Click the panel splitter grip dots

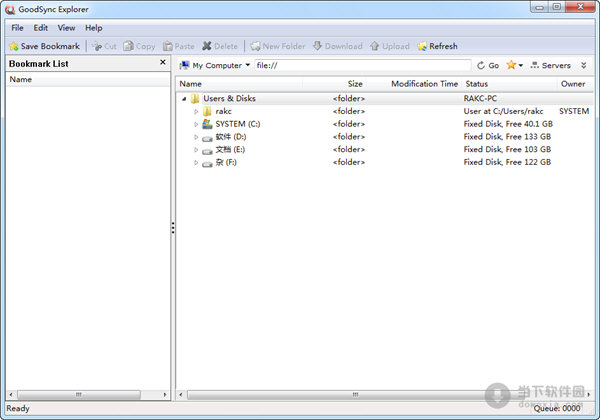(173, 228)
